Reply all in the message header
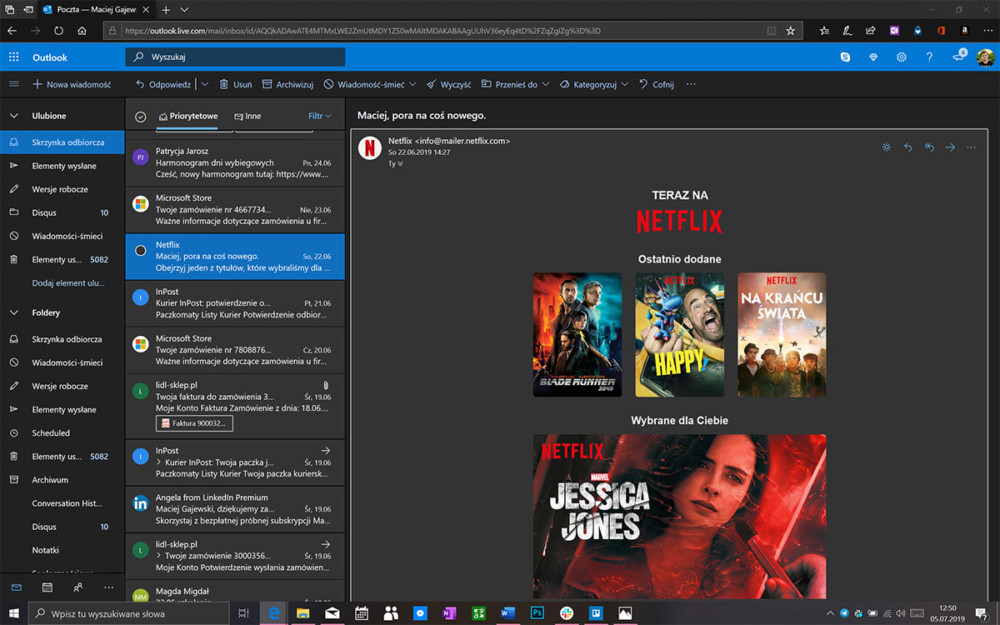 (929, 147)
